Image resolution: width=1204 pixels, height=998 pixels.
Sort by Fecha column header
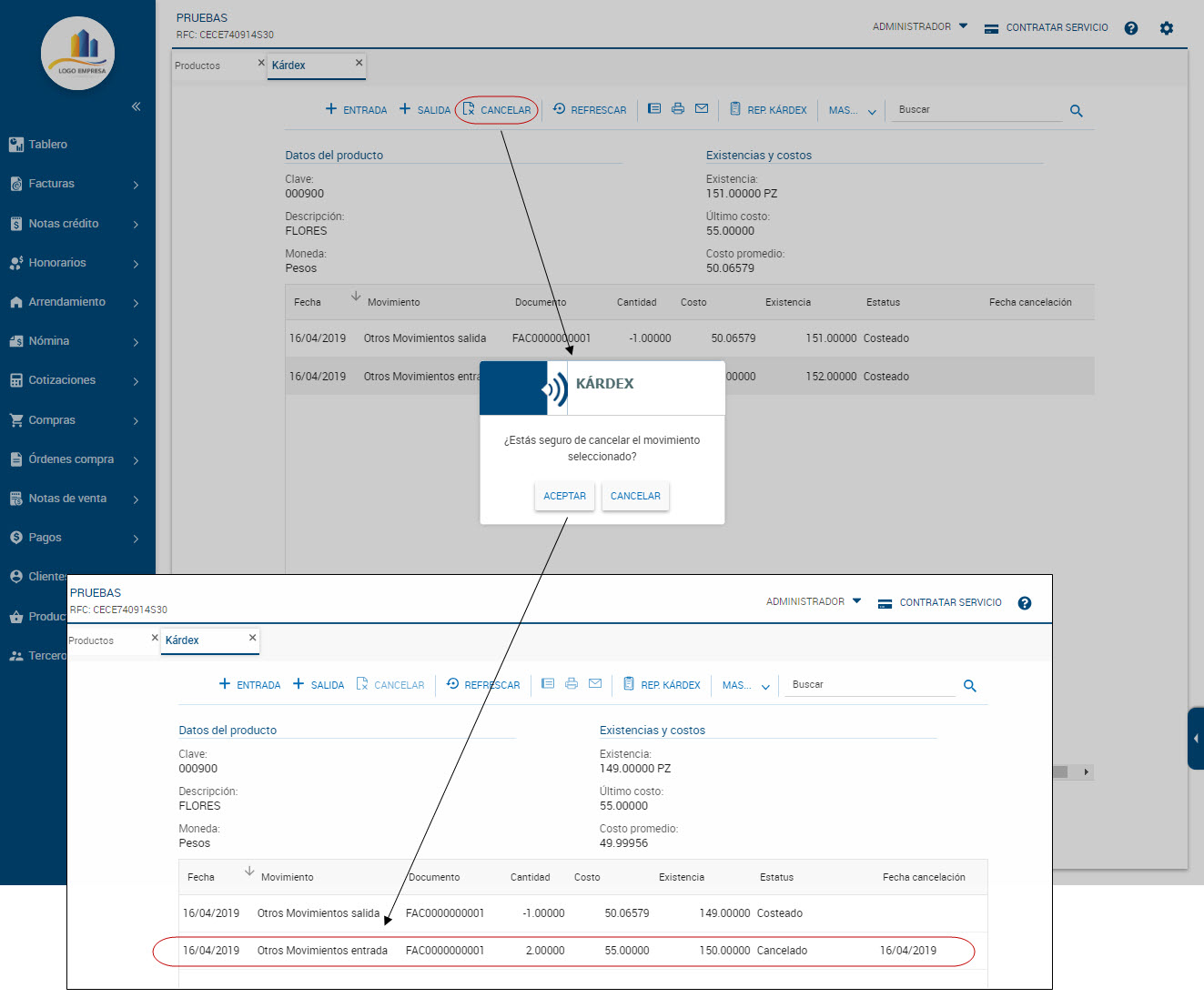click(x=308, y=302)
